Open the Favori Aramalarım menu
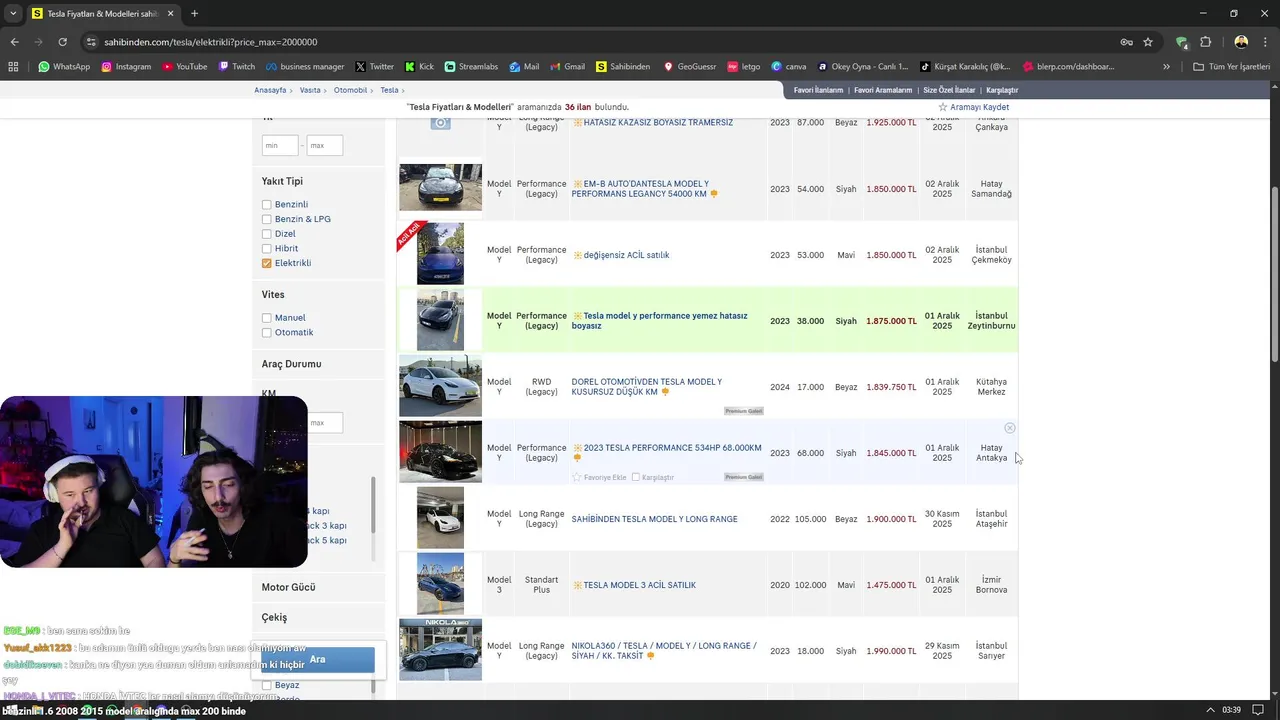 tap(883, 90)
